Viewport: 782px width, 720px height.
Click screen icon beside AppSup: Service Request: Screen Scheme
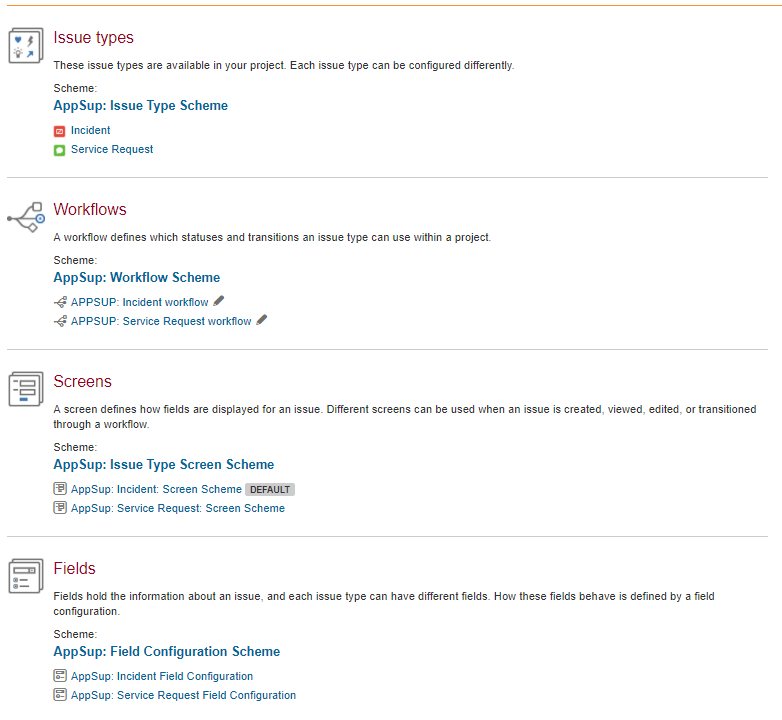point(60,508)
